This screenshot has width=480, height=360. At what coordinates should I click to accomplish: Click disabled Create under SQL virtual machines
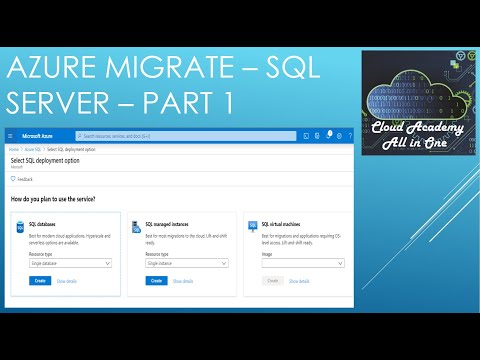click(x=273, y=281)
